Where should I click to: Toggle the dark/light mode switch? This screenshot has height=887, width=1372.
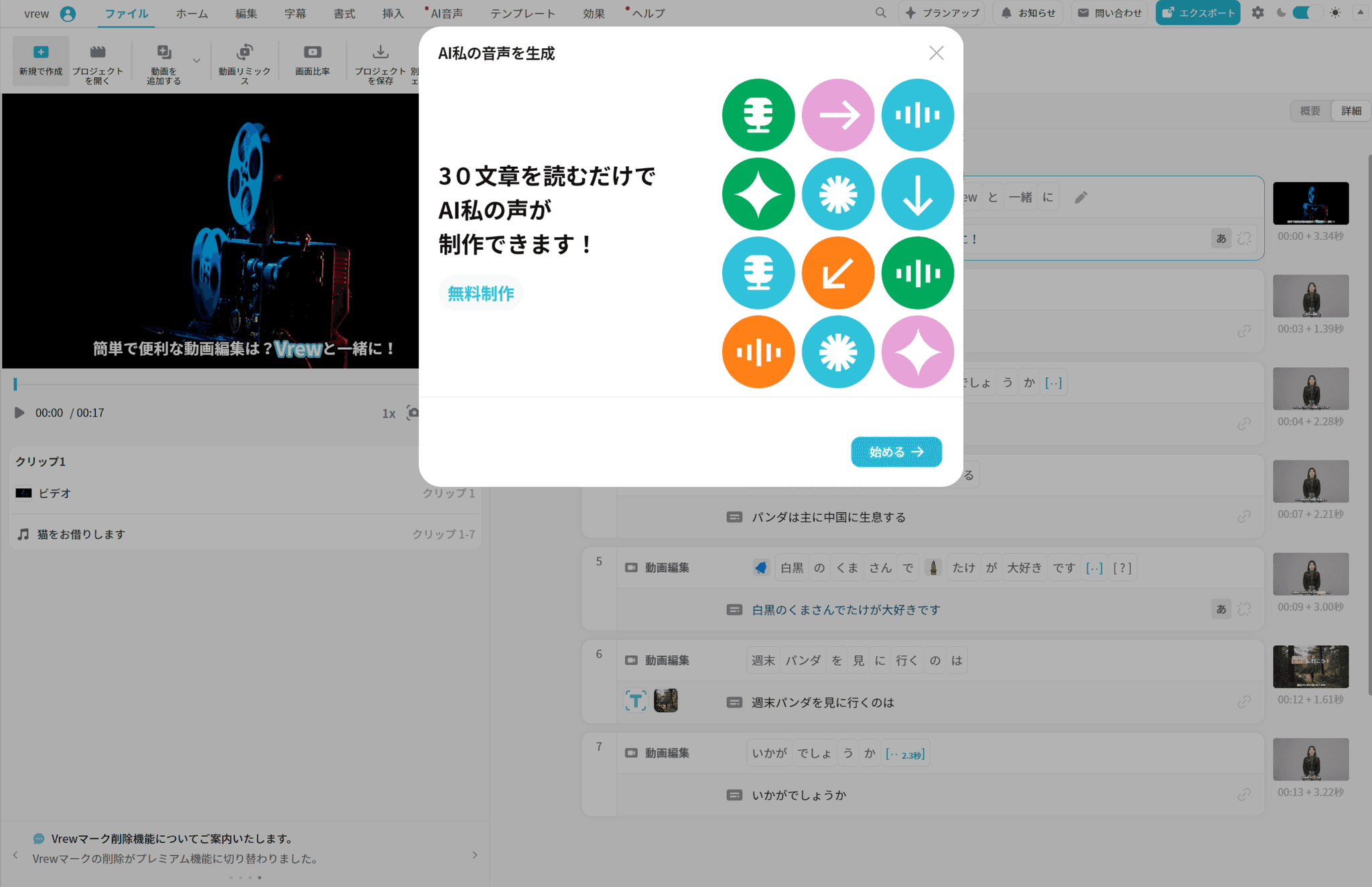(1307, 13)
